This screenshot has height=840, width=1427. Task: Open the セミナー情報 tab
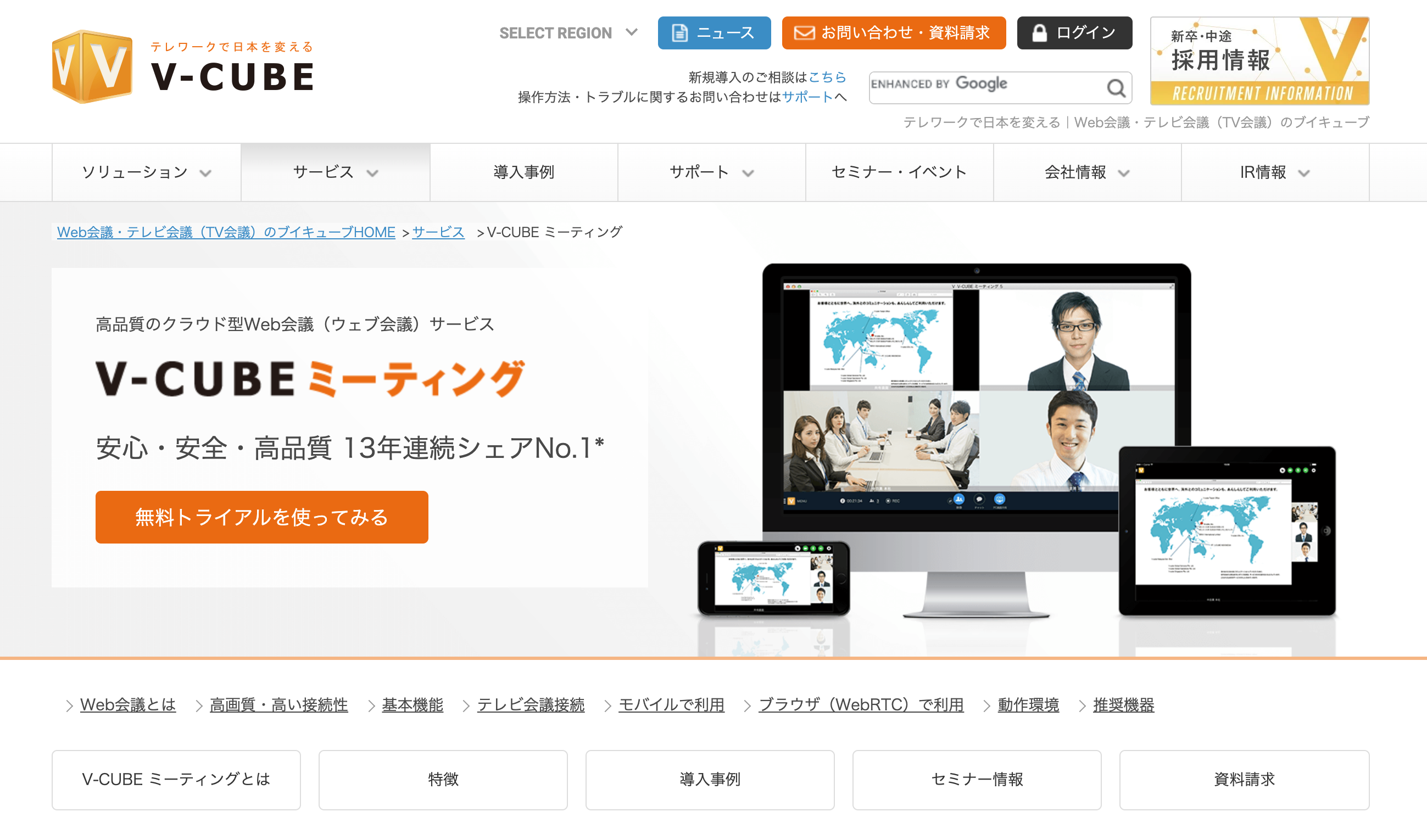click(x=977, y=780)
